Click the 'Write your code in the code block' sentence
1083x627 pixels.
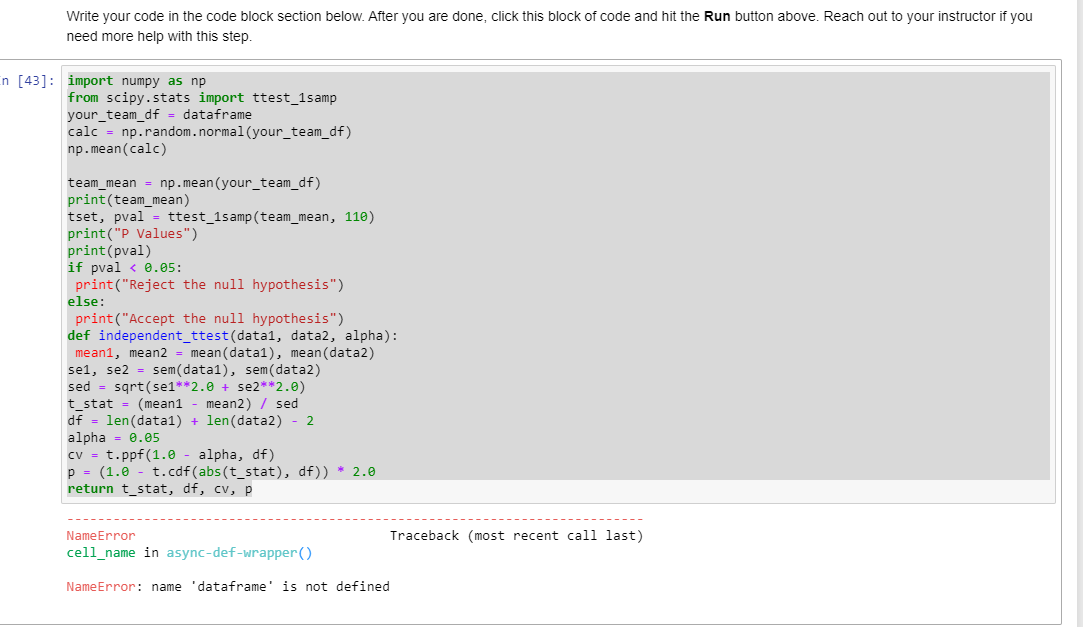click(x=215, y=16)
